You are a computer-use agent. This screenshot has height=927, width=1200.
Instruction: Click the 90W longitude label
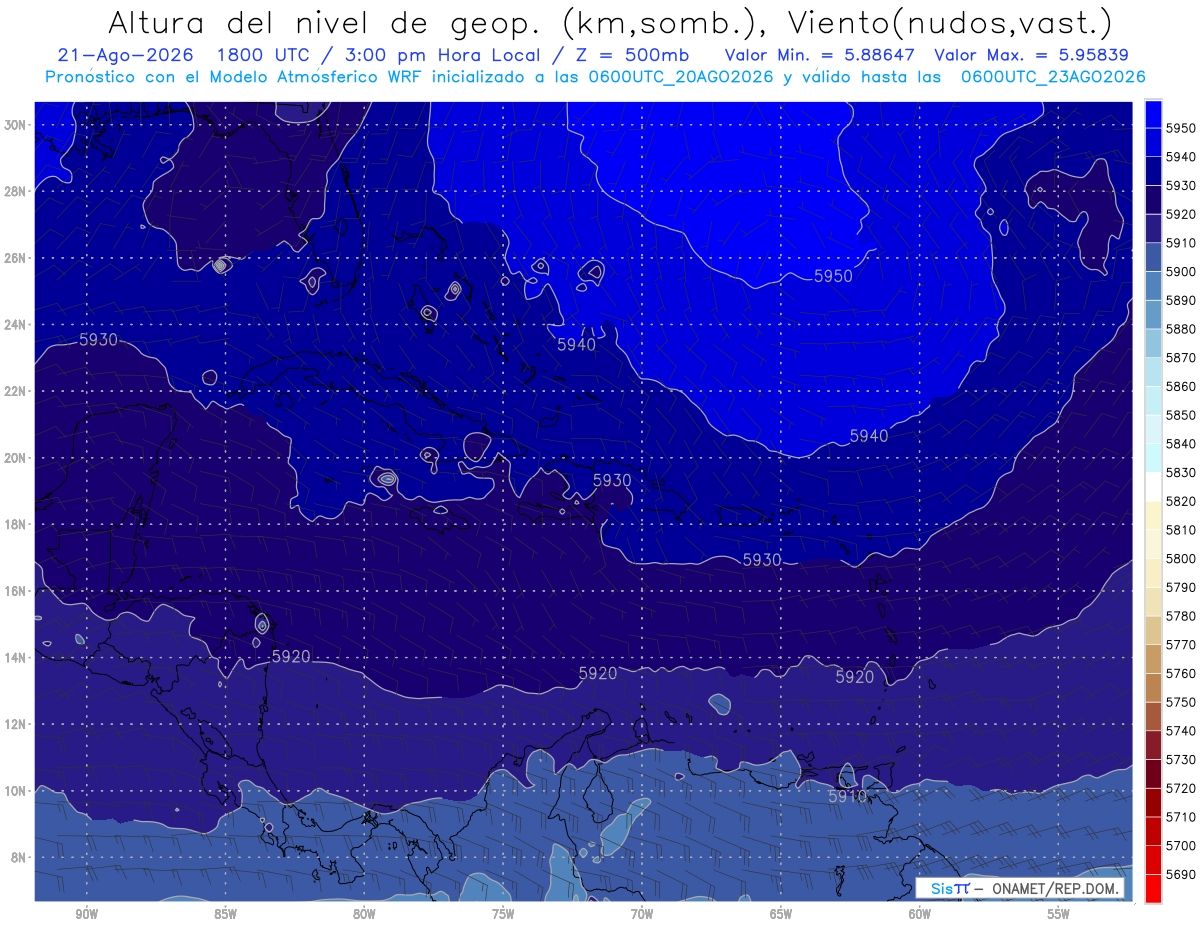(x=86, y=914)
